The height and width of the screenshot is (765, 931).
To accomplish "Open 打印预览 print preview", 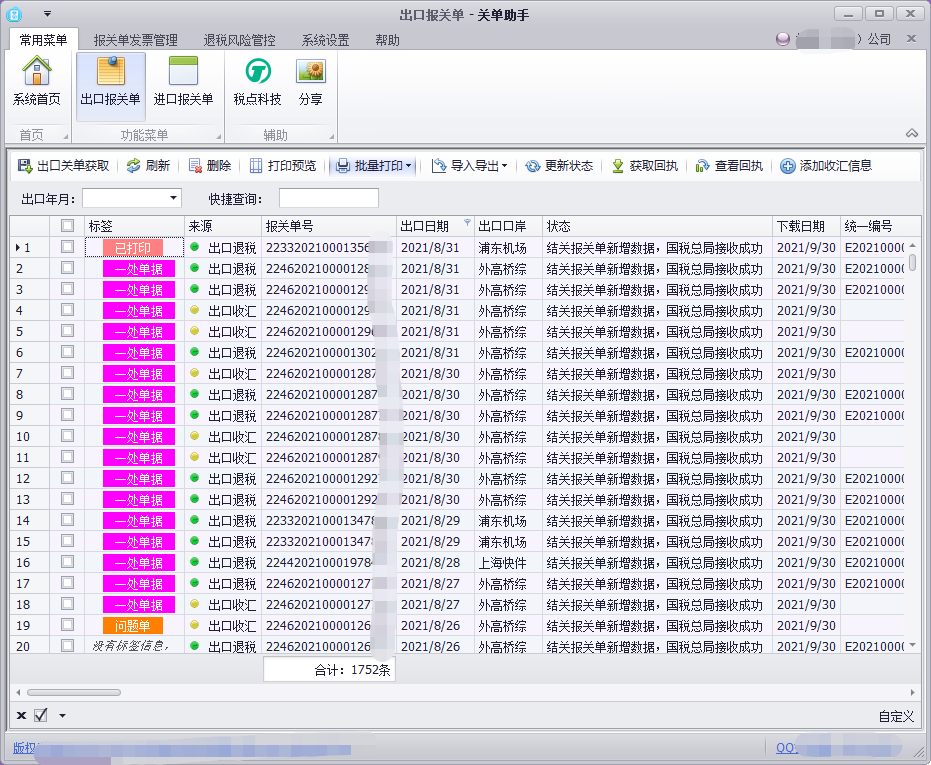I will (282, 166).
